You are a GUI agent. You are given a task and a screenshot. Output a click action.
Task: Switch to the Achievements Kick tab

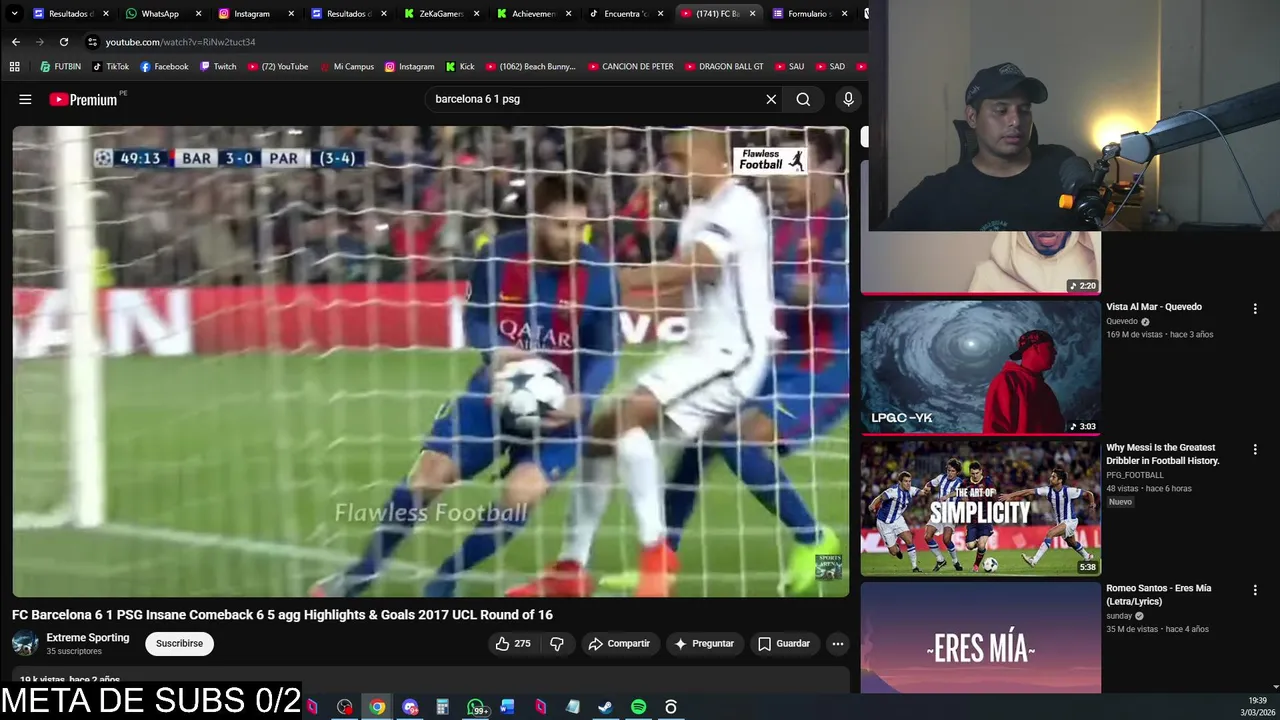pos(533,14)
